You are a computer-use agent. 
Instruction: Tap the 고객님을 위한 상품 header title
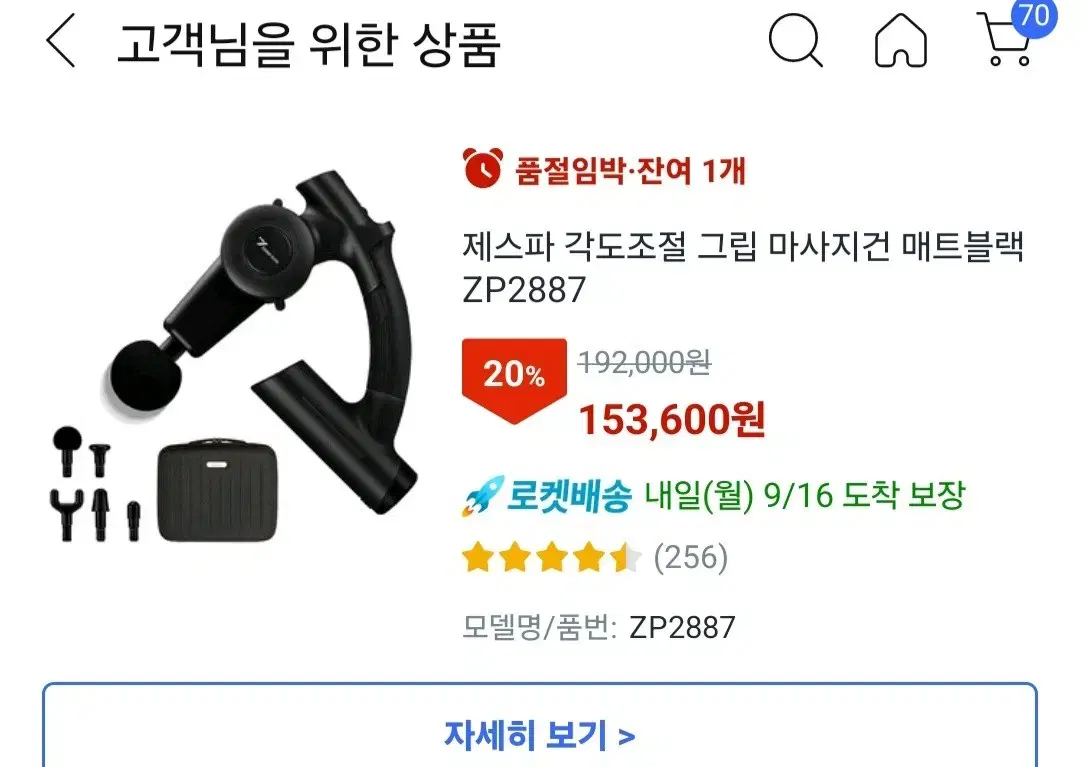tap(308, 44)
